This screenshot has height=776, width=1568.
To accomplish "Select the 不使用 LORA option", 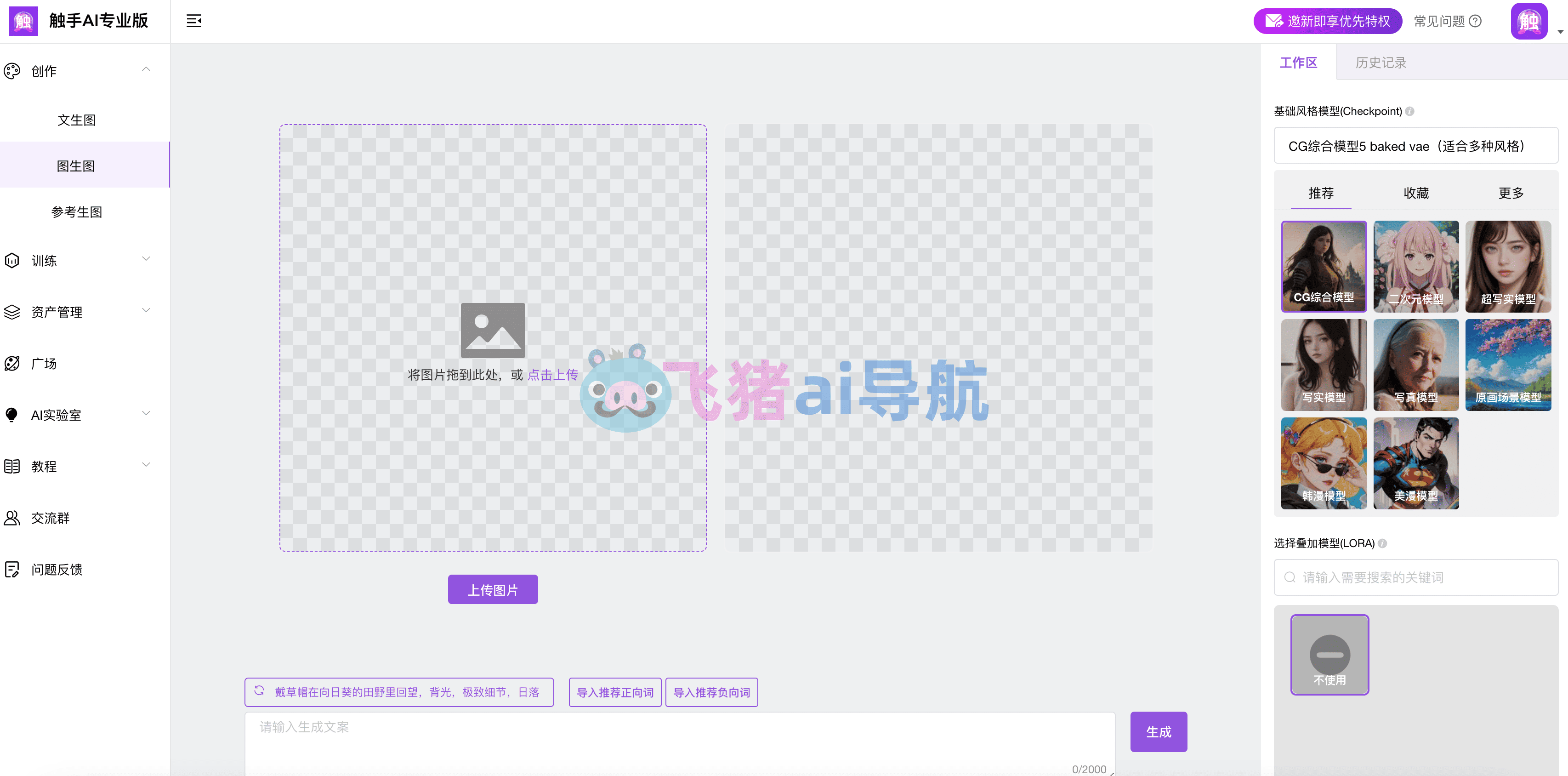I will coord(1329,655).
